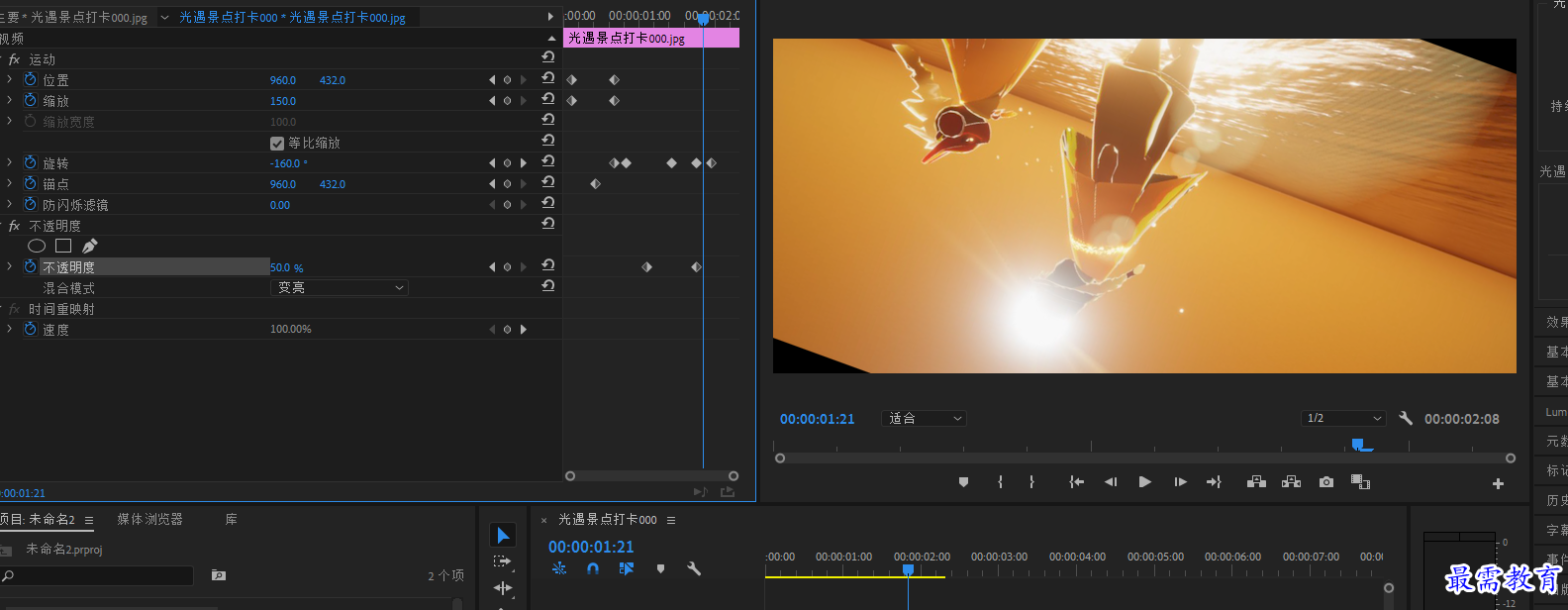Go to In point

tap(1076, 482)
